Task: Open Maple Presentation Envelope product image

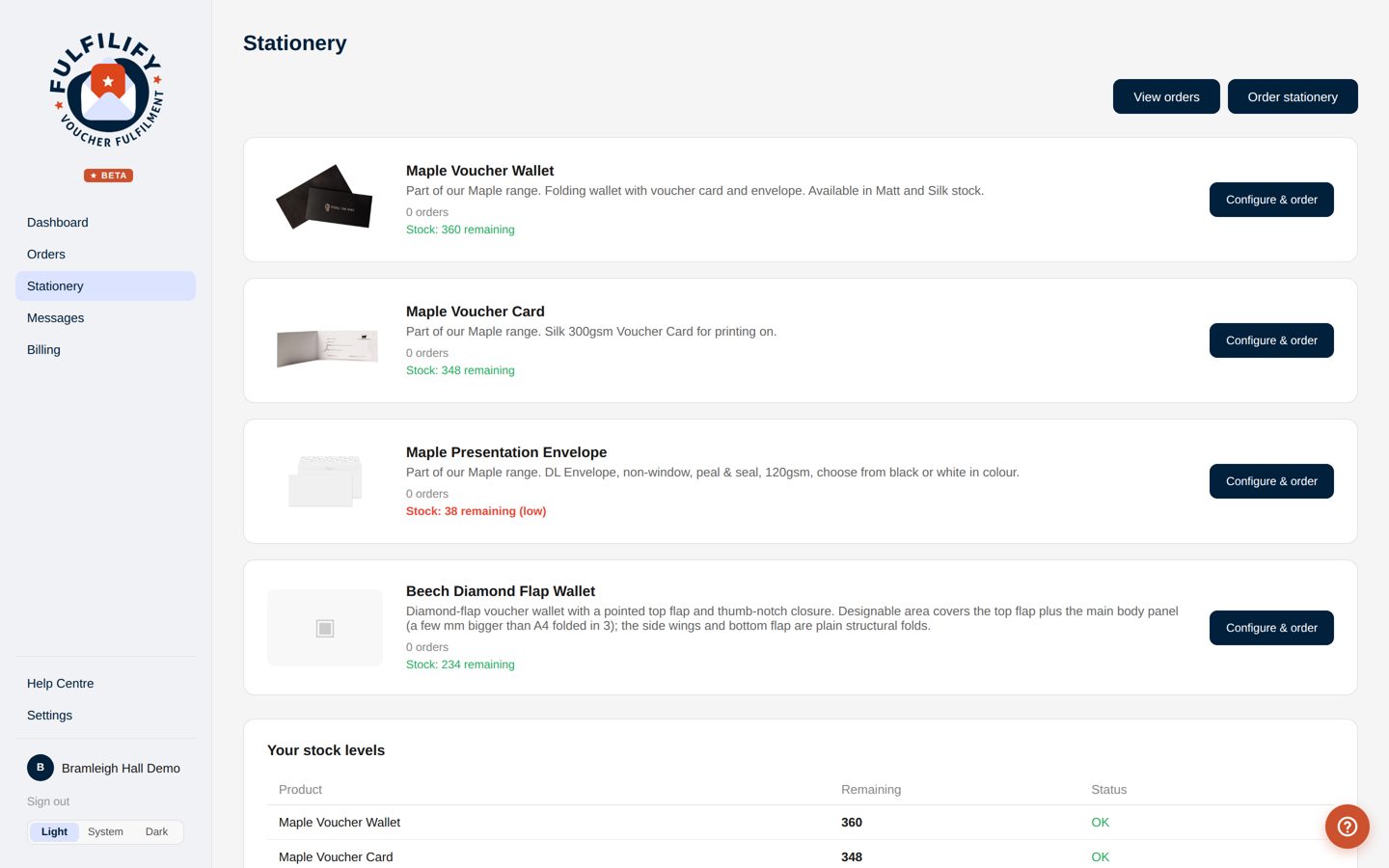Action: [x=325, y=481]
